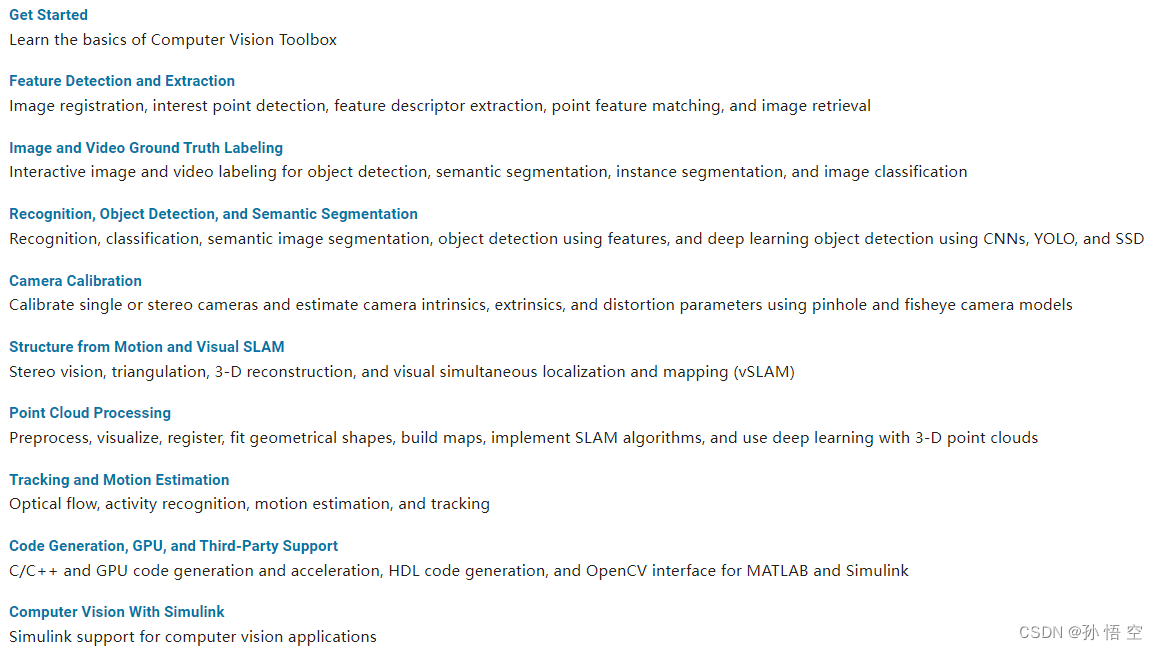Open the Get Started link
The image size is (1158, 650).
(x=48, y=15)
